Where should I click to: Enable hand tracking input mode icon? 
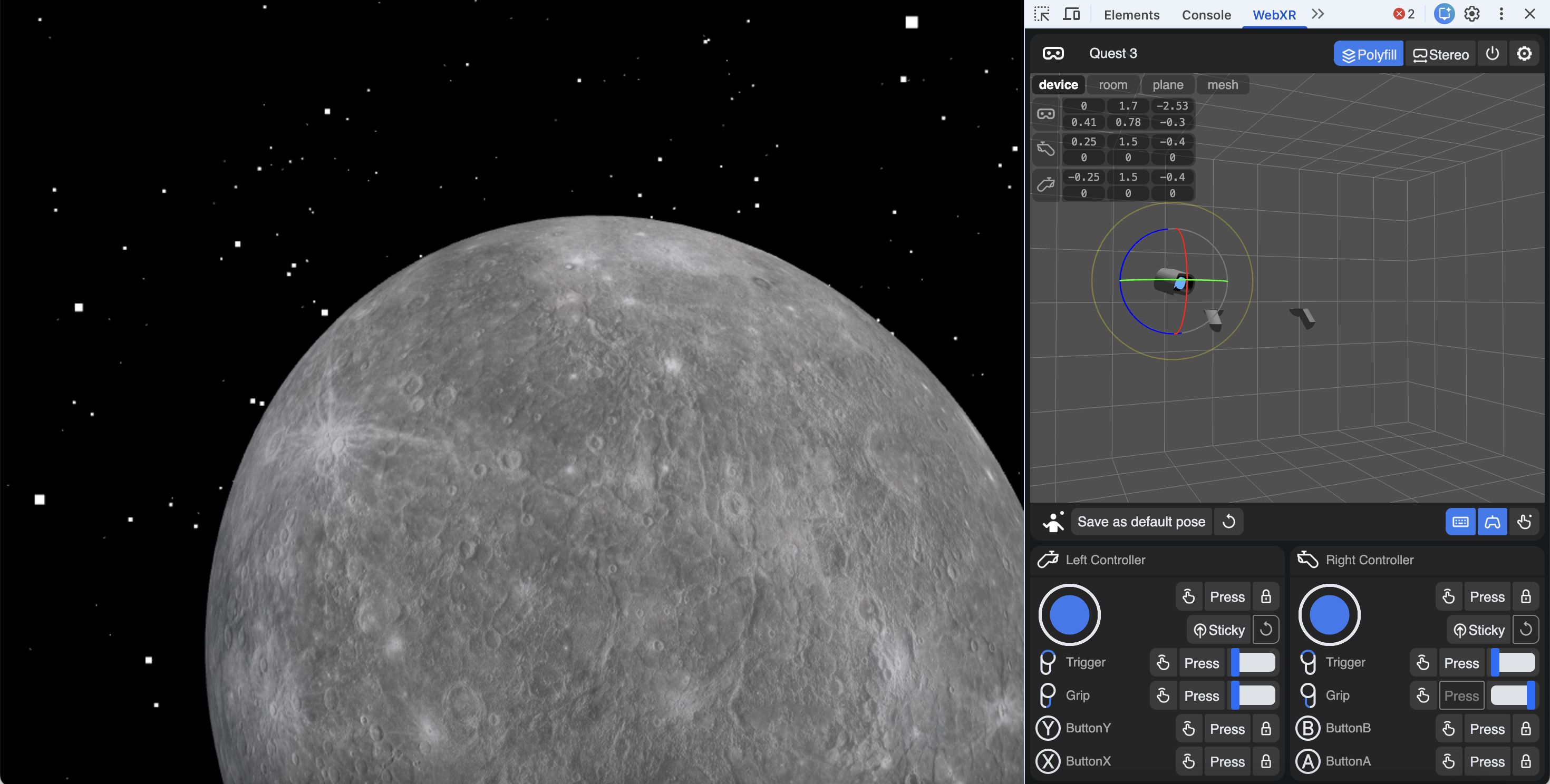coord(1524,521)
